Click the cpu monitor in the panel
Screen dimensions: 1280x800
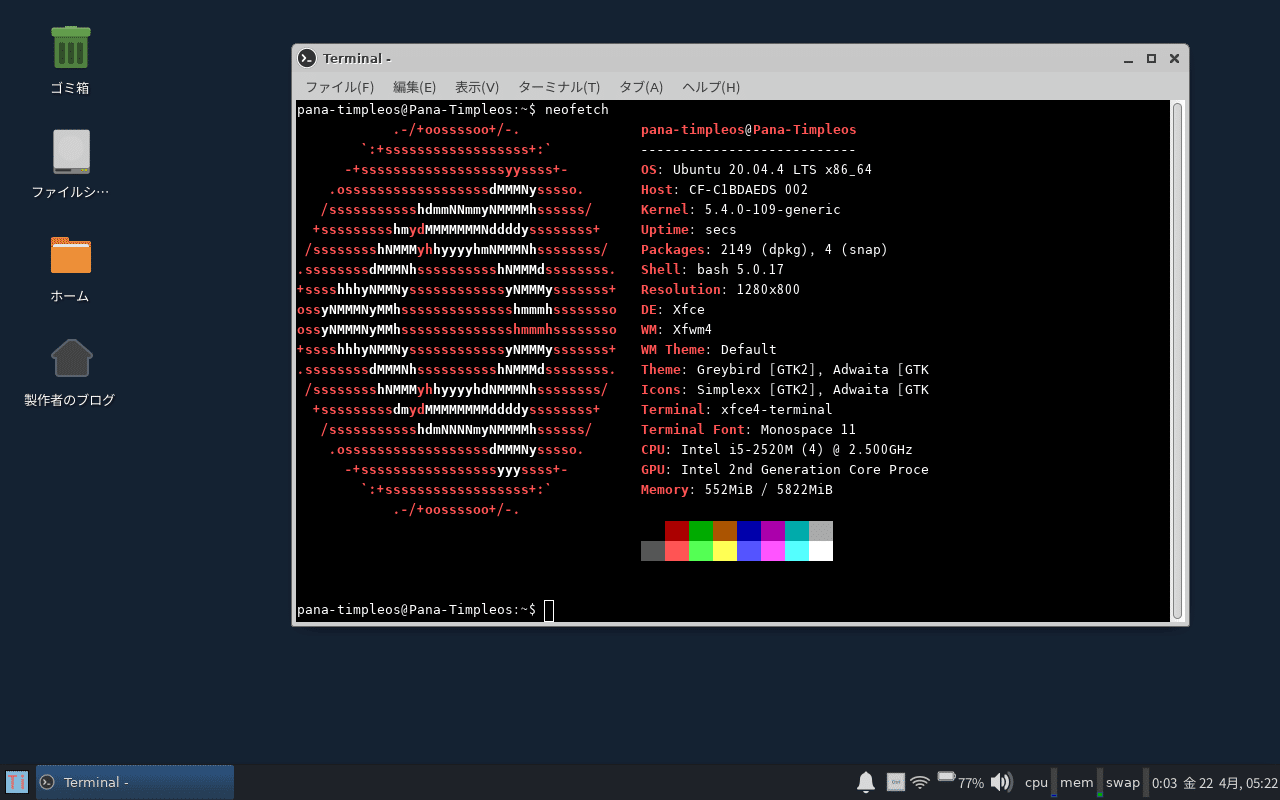coord(1041,782)
